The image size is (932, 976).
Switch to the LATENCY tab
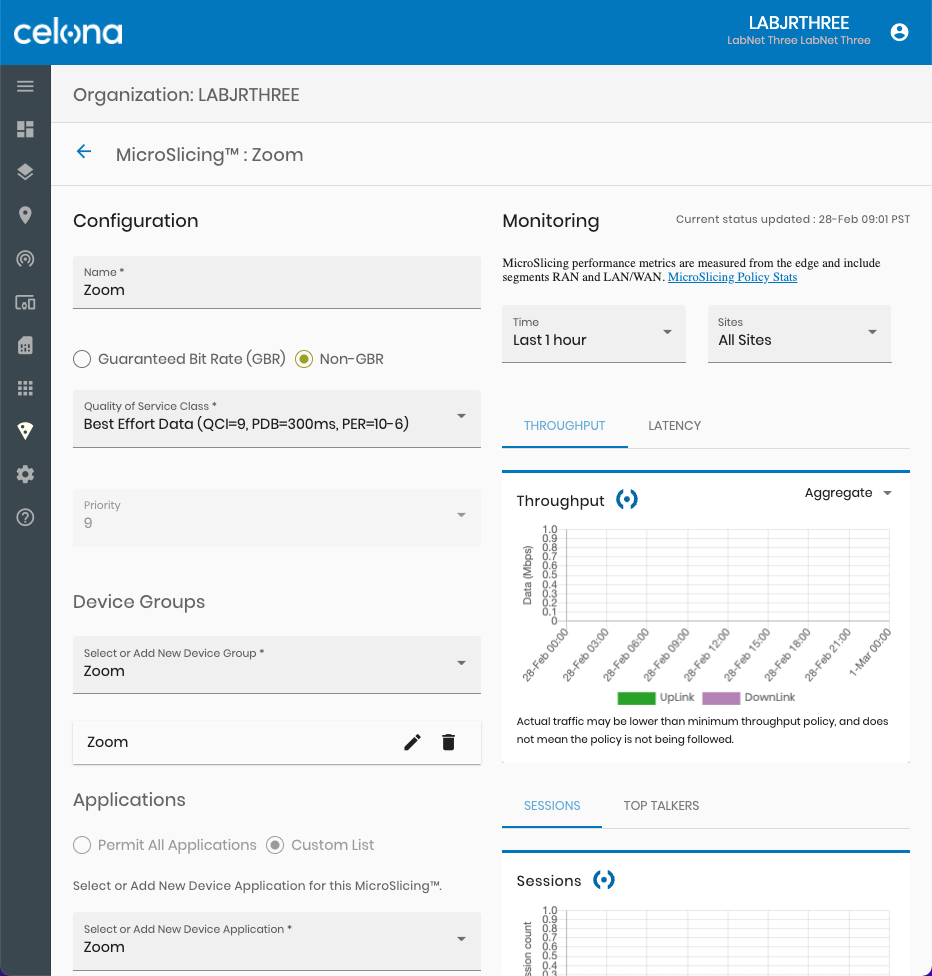point(674,426)
